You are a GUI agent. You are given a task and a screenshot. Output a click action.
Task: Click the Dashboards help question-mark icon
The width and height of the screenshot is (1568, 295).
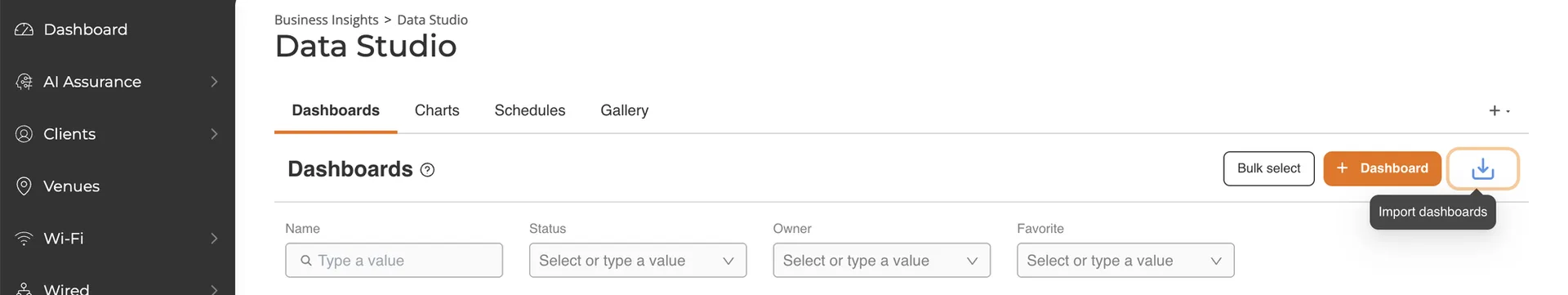[427, 170]
